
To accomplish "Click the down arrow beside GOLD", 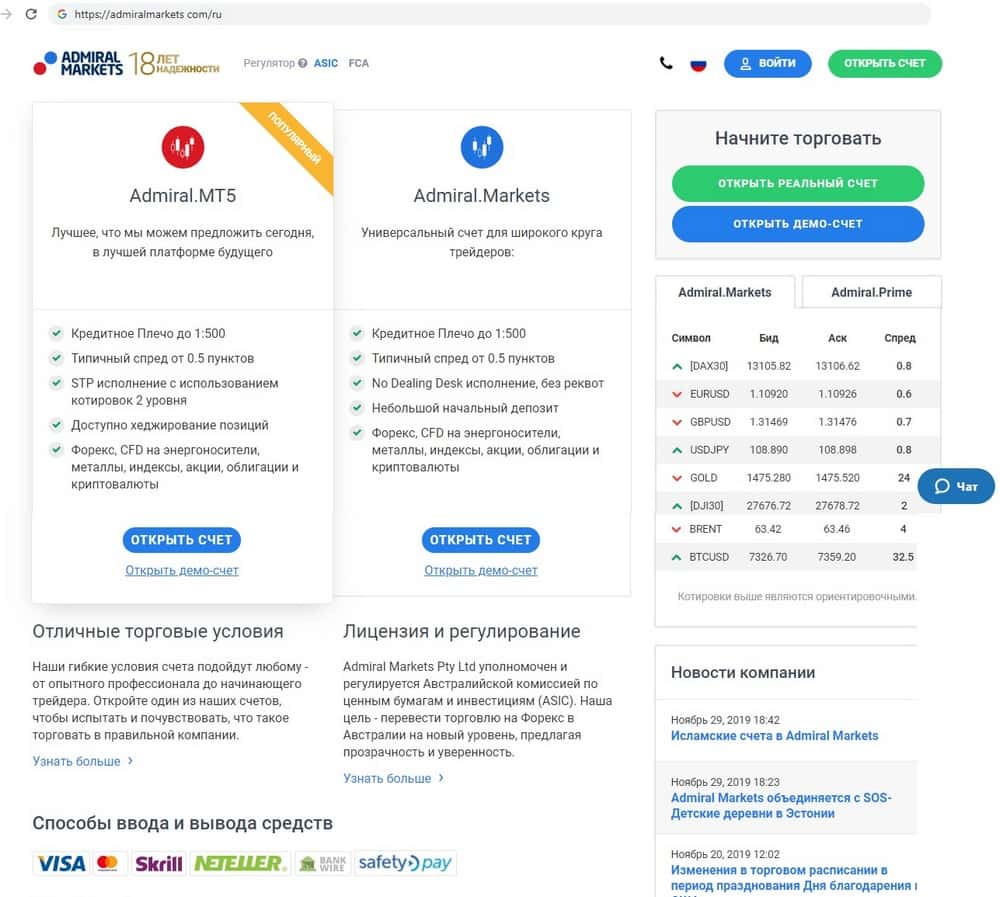I will pyautogui.click(x=677, y=478).
